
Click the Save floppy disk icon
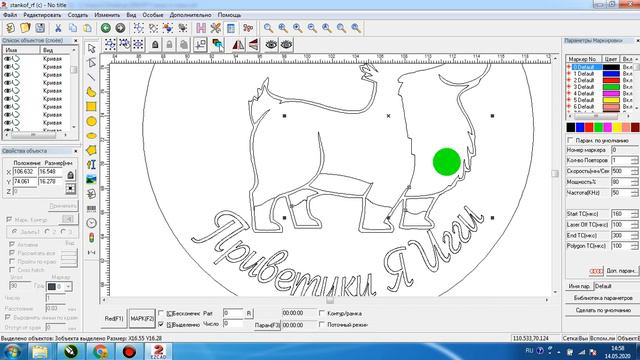(x=40, y=28)
